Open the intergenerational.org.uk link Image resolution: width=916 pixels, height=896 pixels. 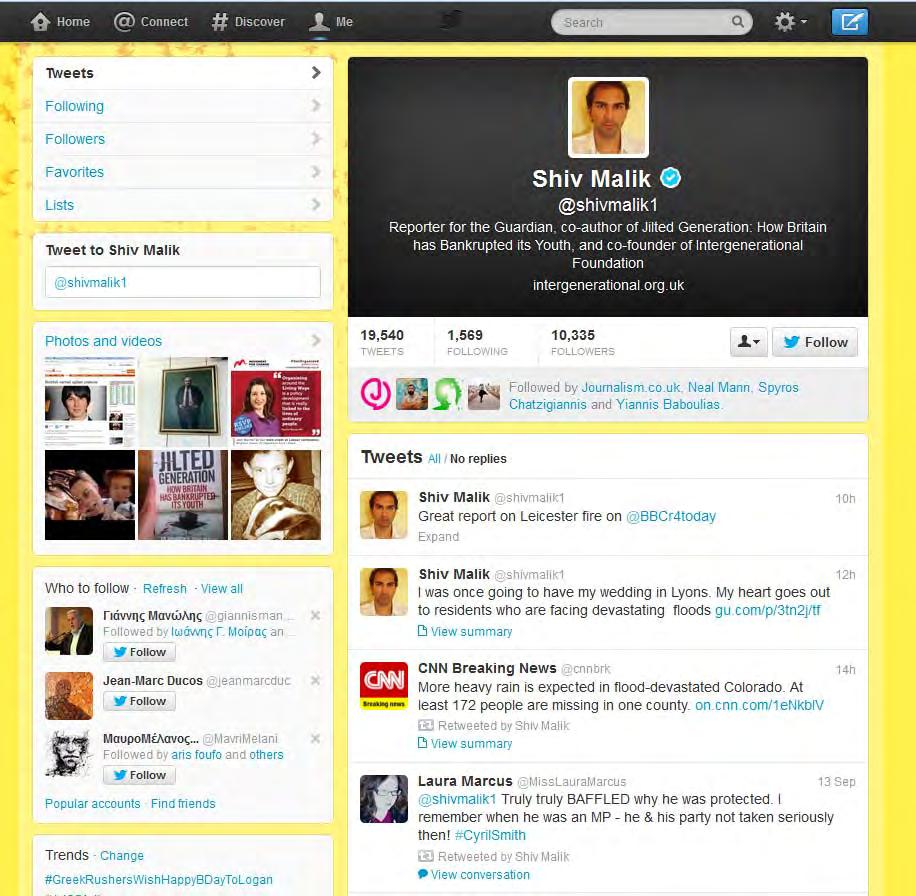coord(608,285)
